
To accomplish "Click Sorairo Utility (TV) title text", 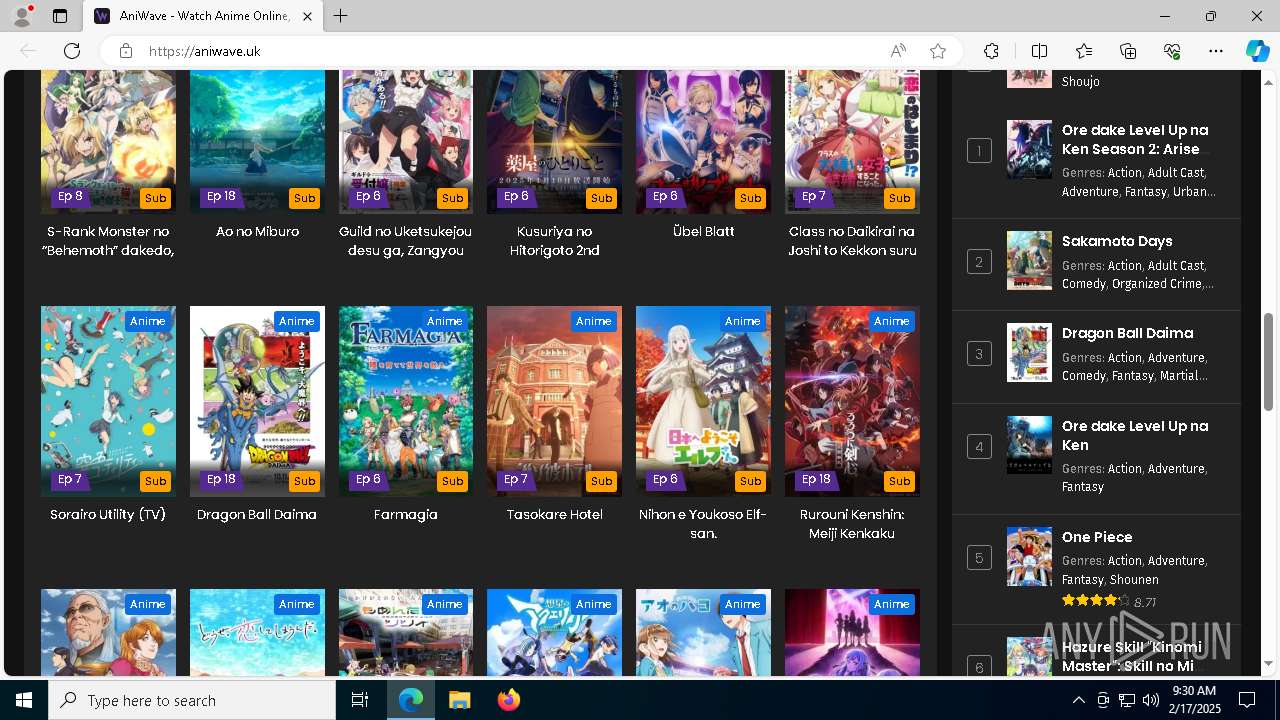I will tap(108, 515).
